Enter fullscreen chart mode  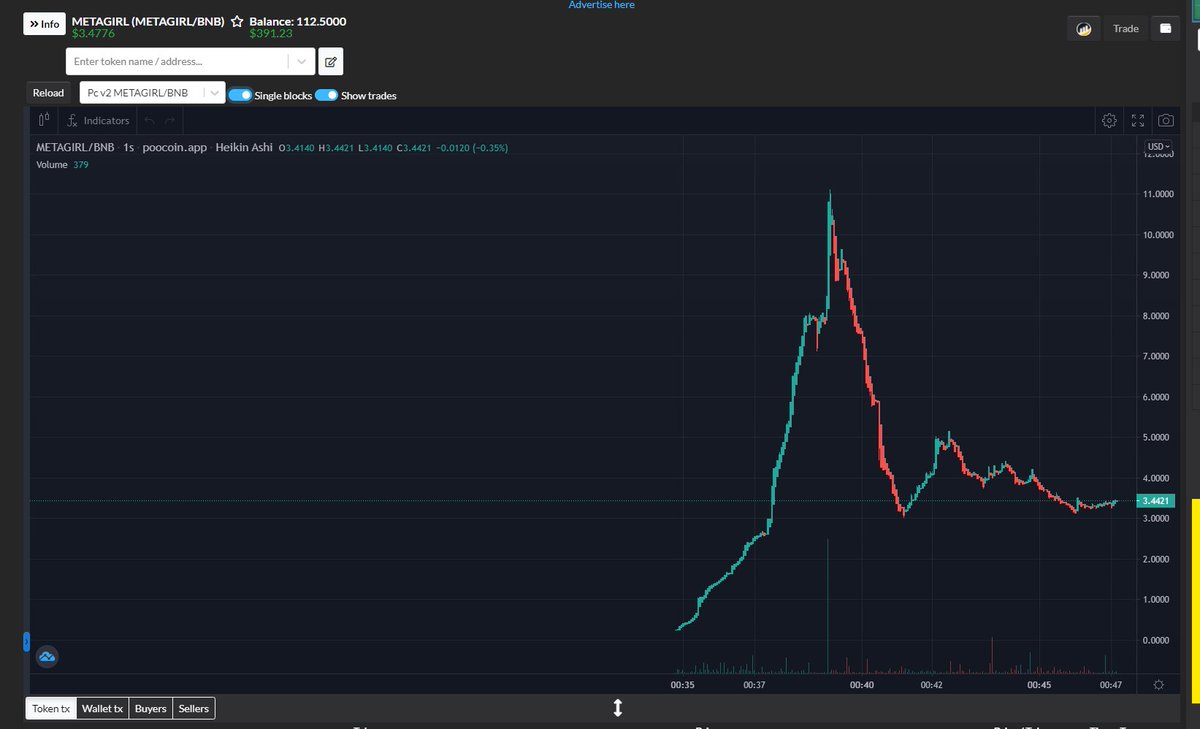pos(1138,120)
